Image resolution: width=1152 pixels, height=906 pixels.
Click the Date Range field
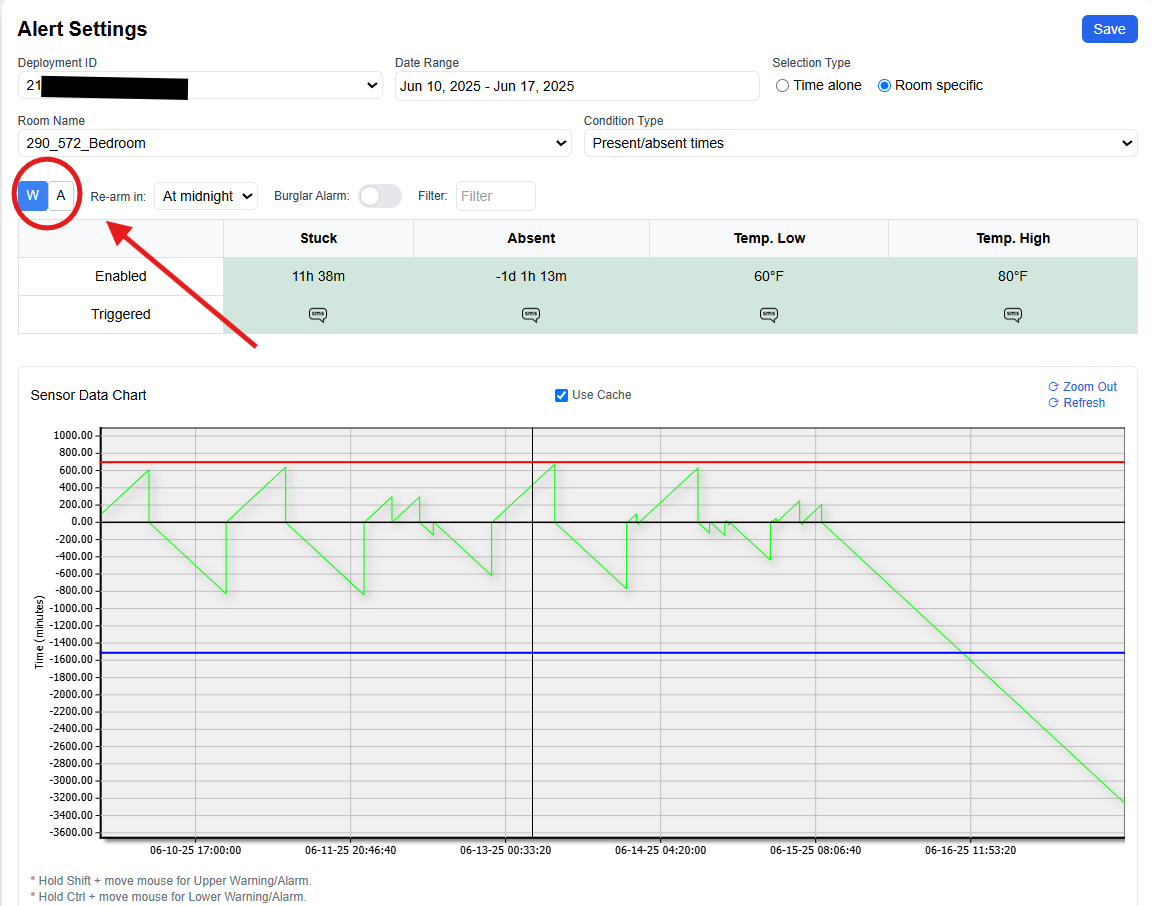[x=577, y=86]
